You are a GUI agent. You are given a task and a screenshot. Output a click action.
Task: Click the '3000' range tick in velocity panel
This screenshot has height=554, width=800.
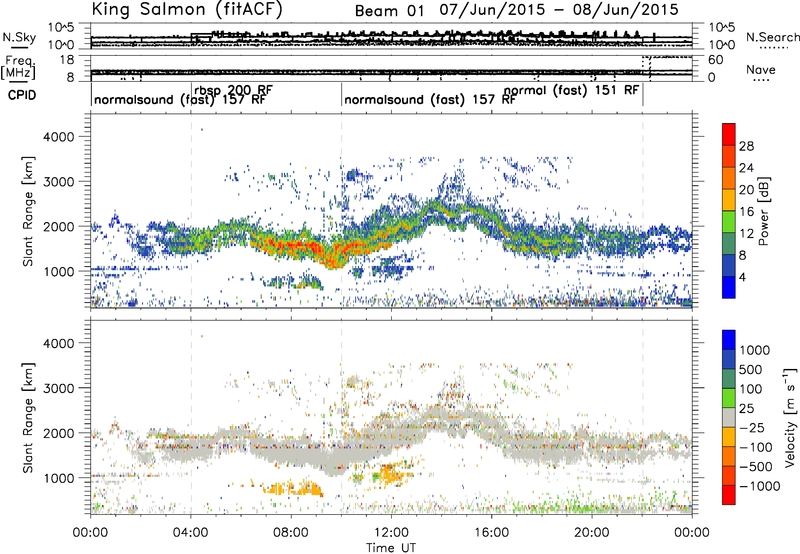click(x=58, y=388)
